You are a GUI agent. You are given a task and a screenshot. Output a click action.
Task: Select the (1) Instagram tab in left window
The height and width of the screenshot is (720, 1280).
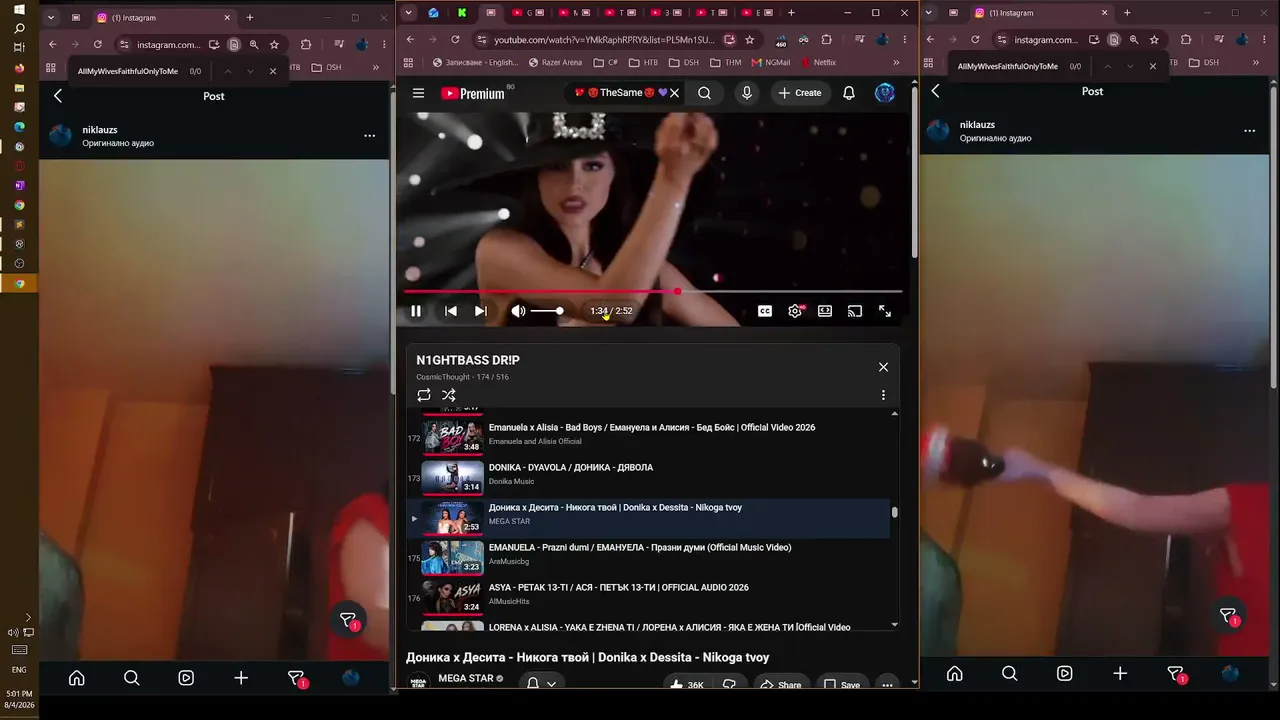tap(164, 18)
